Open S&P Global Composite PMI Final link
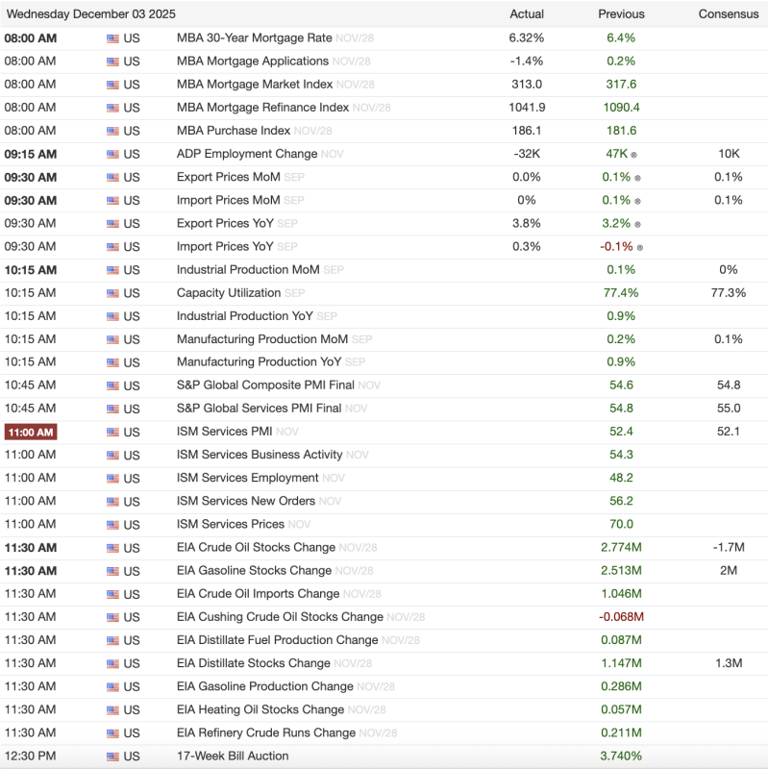The height and width of the screenshot is (769, 768). click(x=265, y=385)
